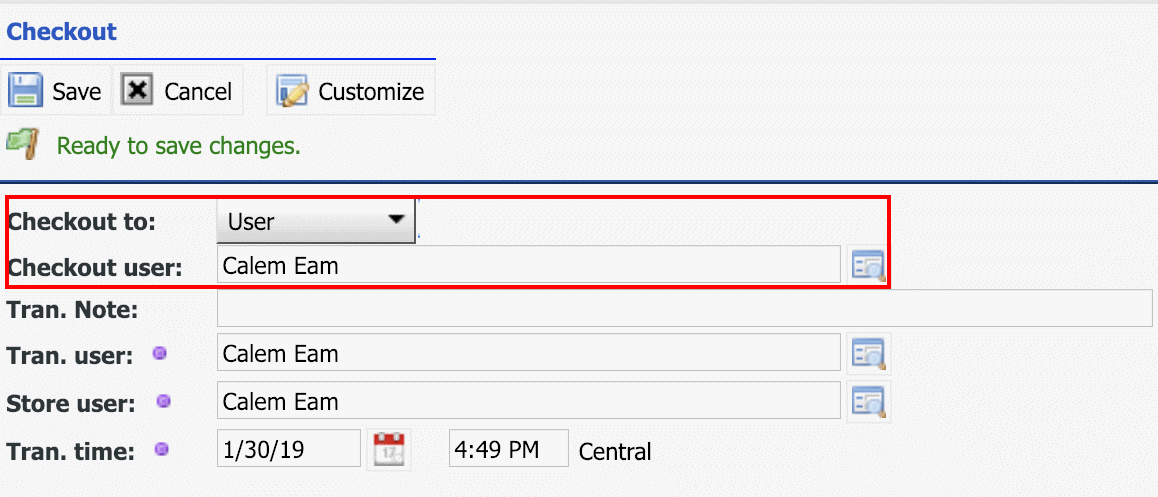1158x497 pixels.
Task: Click the 4:49 PM time field
Action: [509, 448]
